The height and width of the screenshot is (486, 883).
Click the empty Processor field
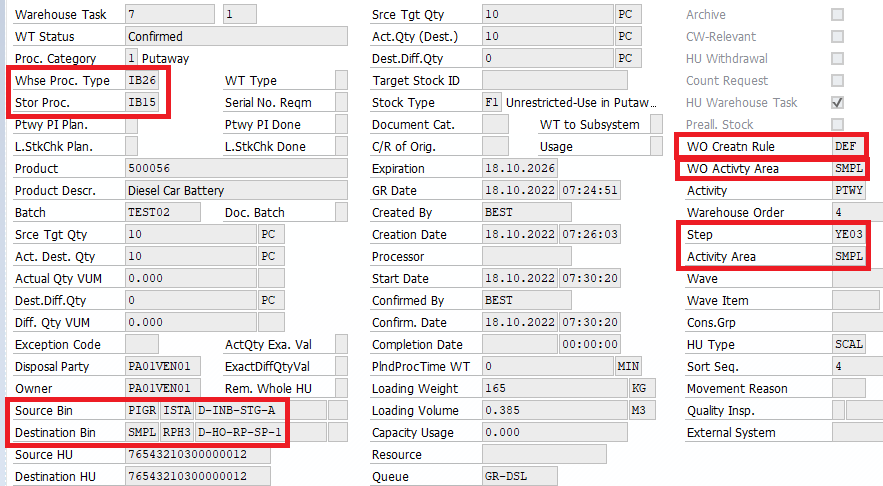527,256
